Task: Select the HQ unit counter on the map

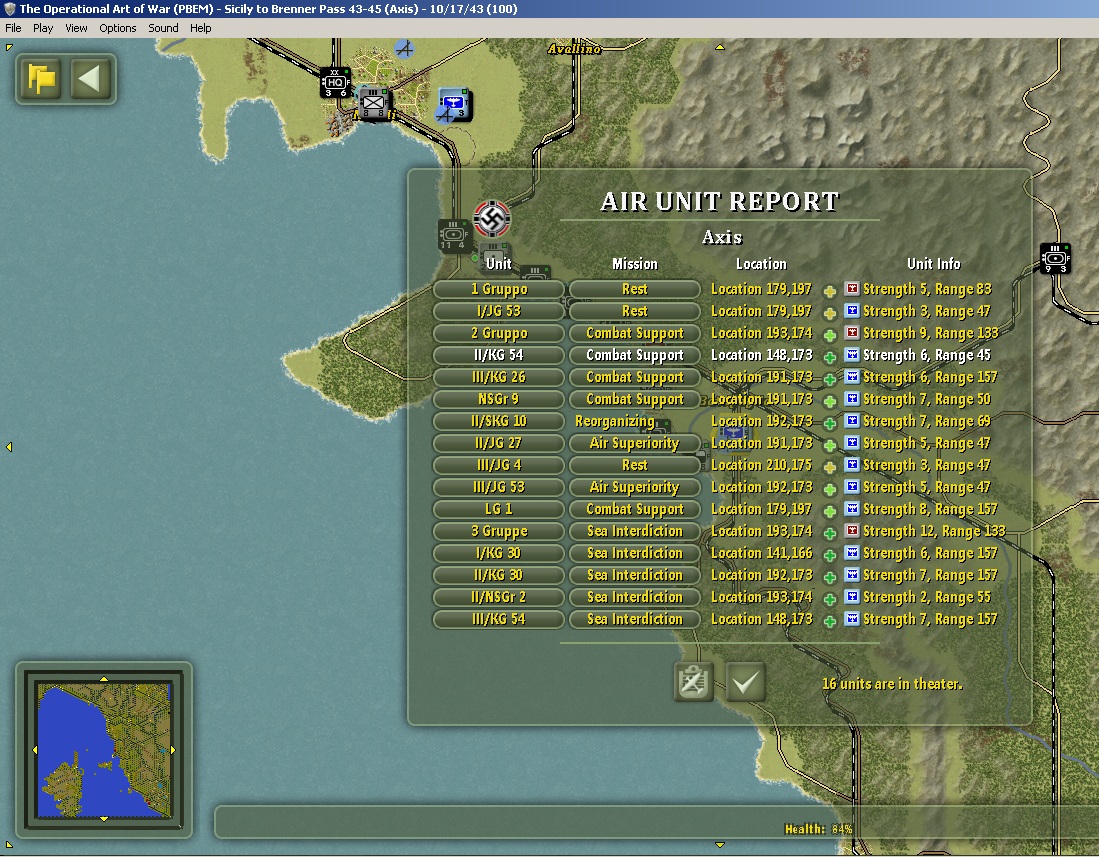Action: pyautogui.click(x=335, y=83)
